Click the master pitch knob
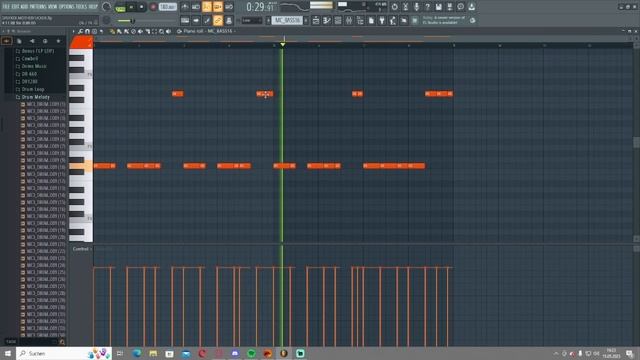This screenshot has height=360, width=640. pyautogui.click(x=106, y=20)
